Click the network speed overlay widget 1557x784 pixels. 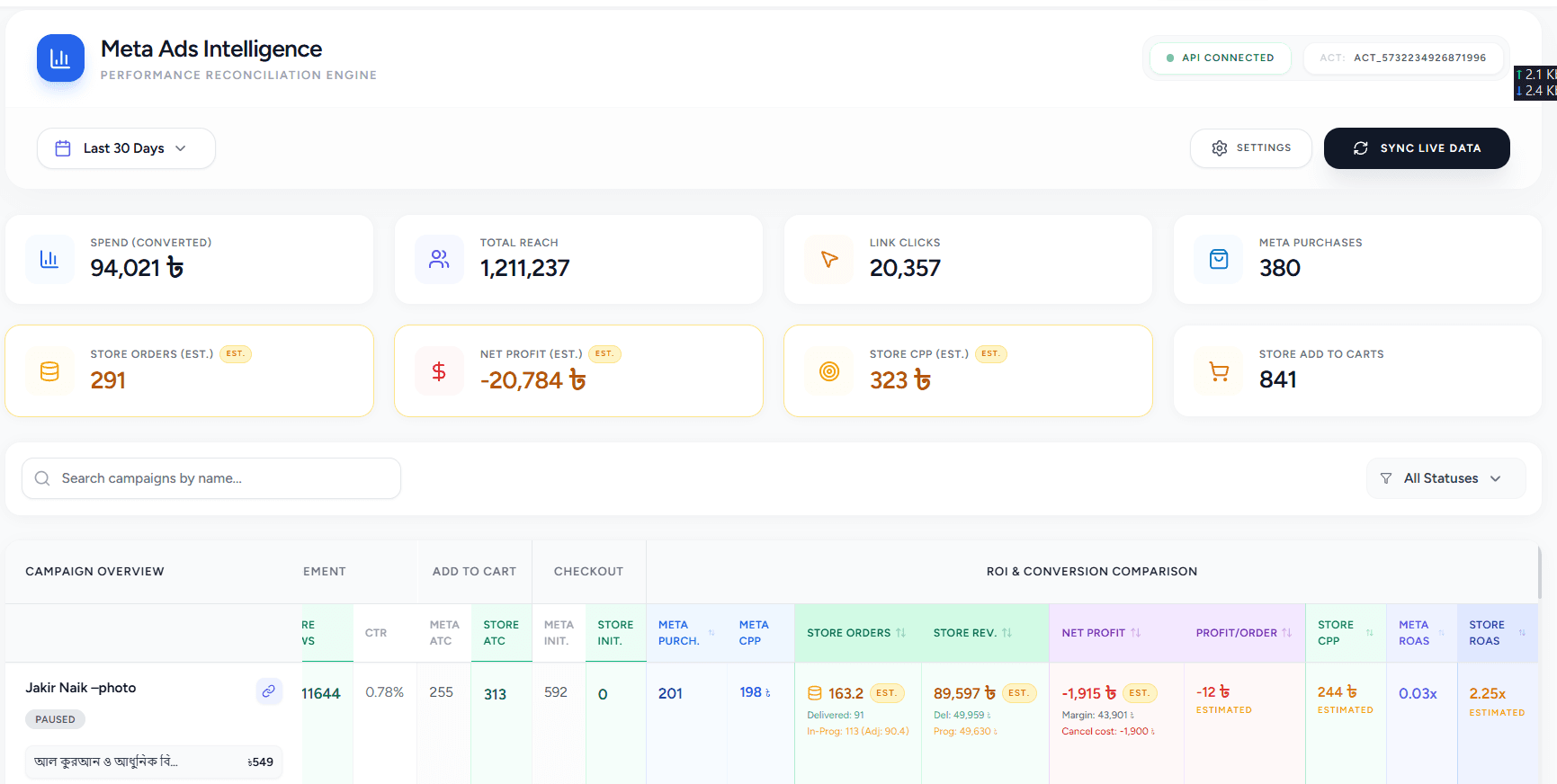1535,83
